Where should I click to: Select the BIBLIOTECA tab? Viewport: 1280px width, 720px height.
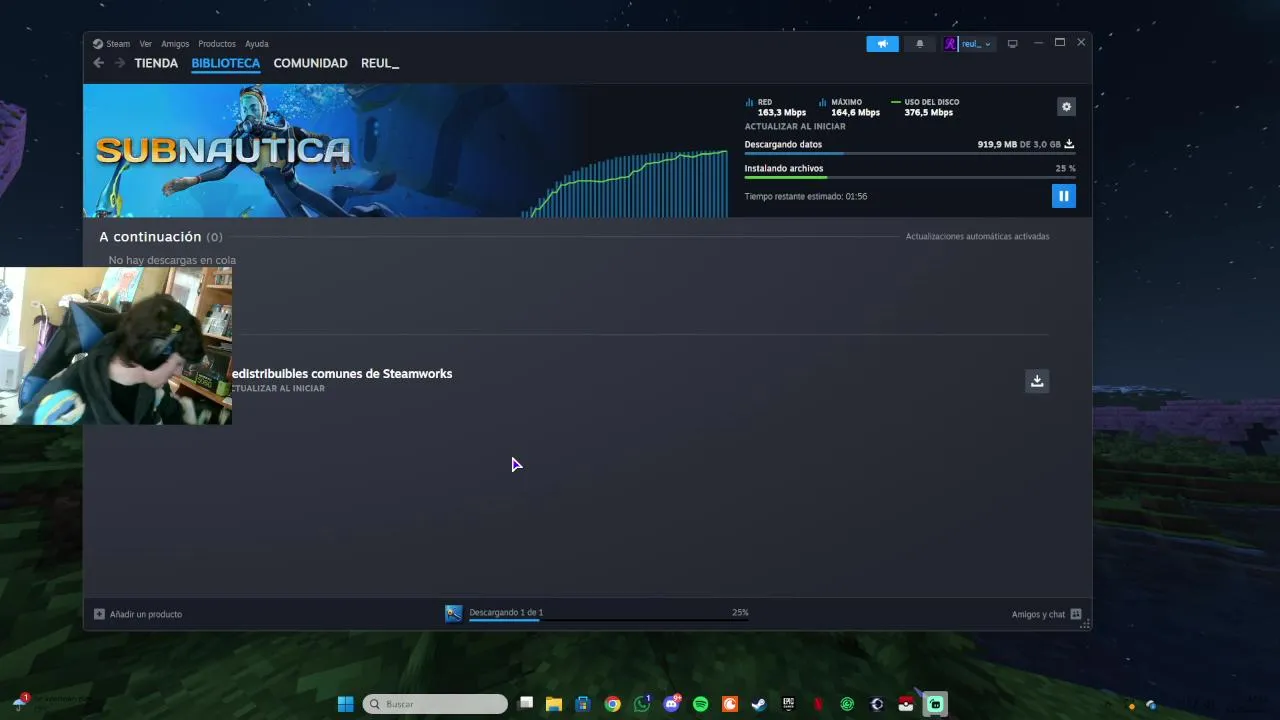(226, 63)
